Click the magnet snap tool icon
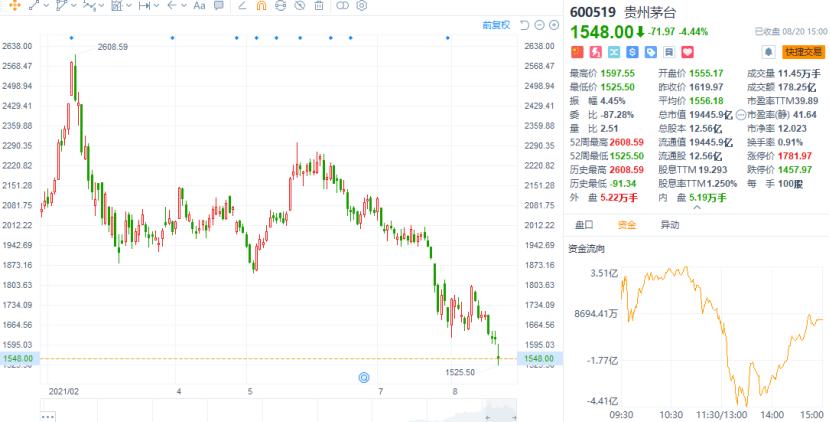The image size is (830, 422). (x=261, y=6)
